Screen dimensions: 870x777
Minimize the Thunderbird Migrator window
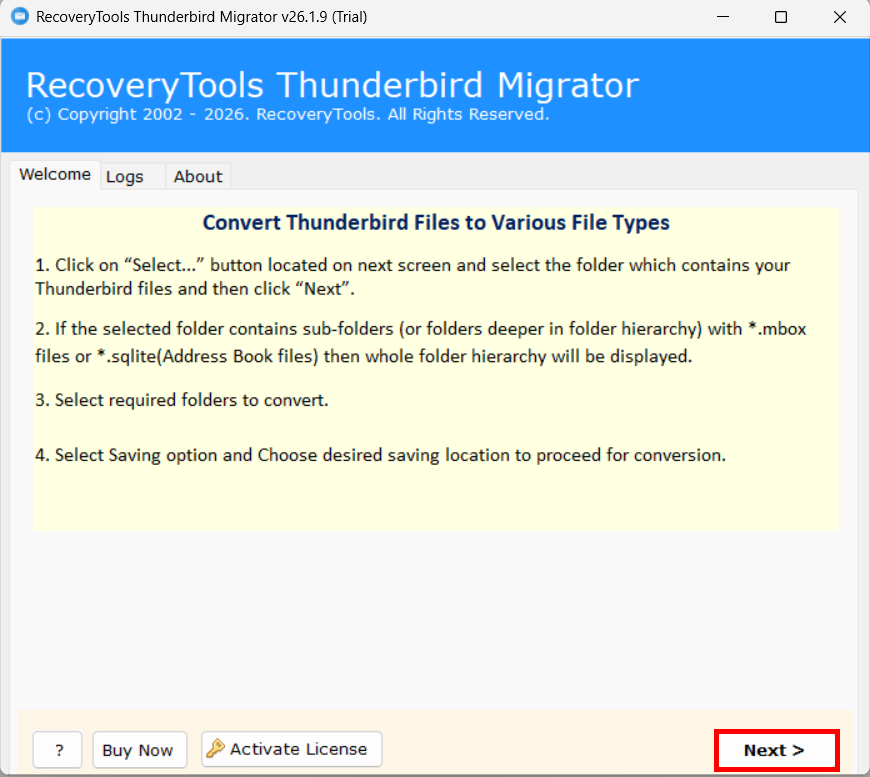coord(722,17)
